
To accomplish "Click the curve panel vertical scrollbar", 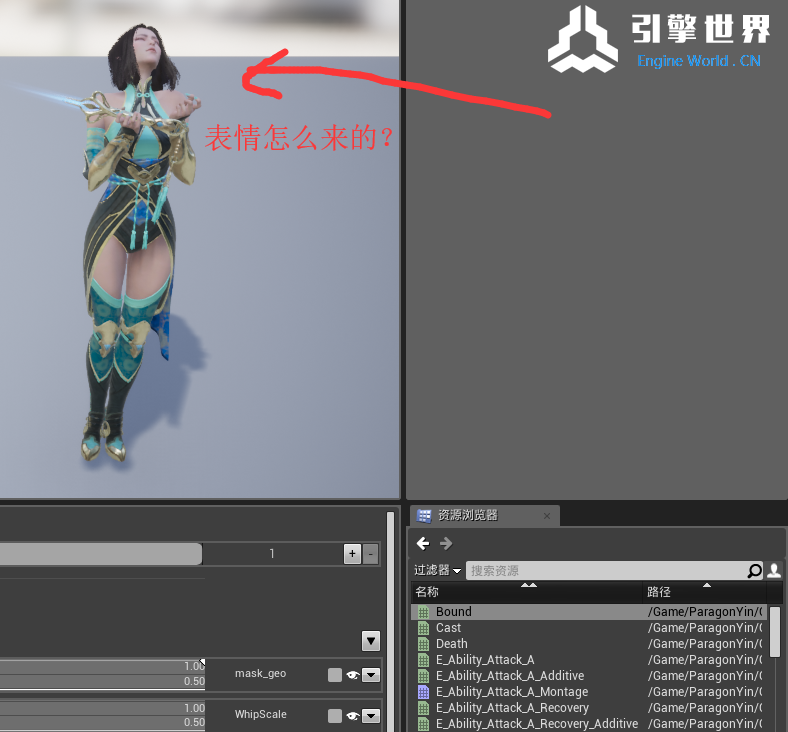I will coord(390,621).
